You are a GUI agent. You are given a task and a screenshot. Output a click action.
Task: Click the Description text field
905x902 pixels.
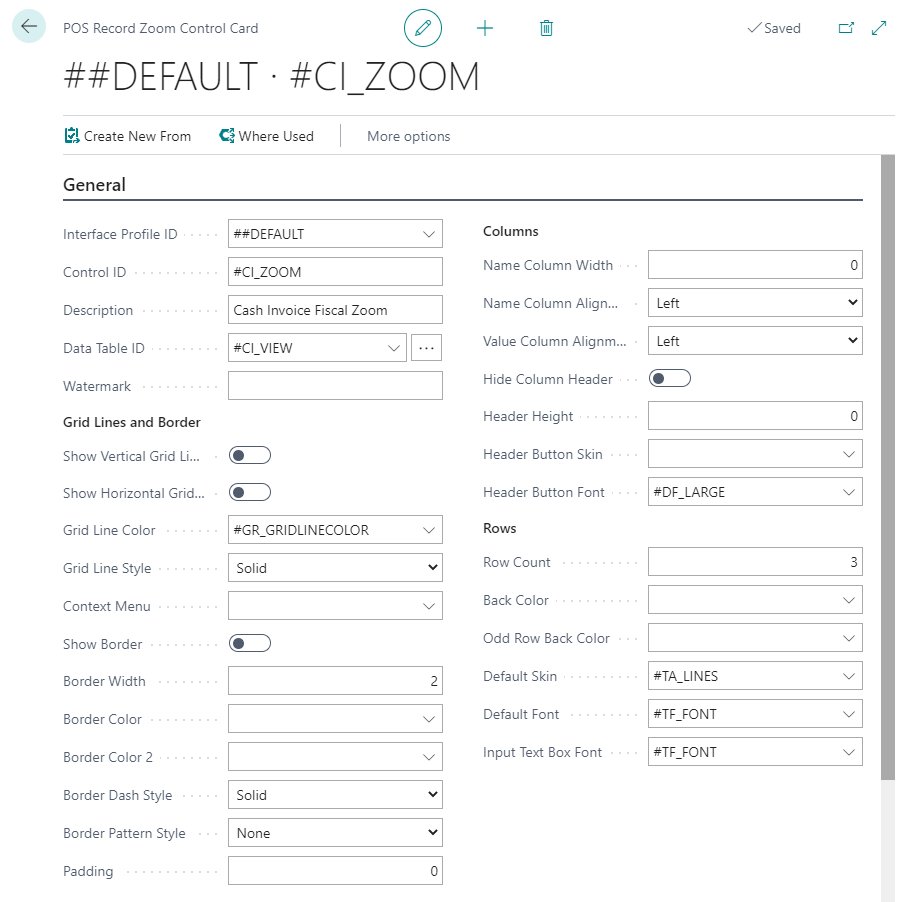(335, 310)
